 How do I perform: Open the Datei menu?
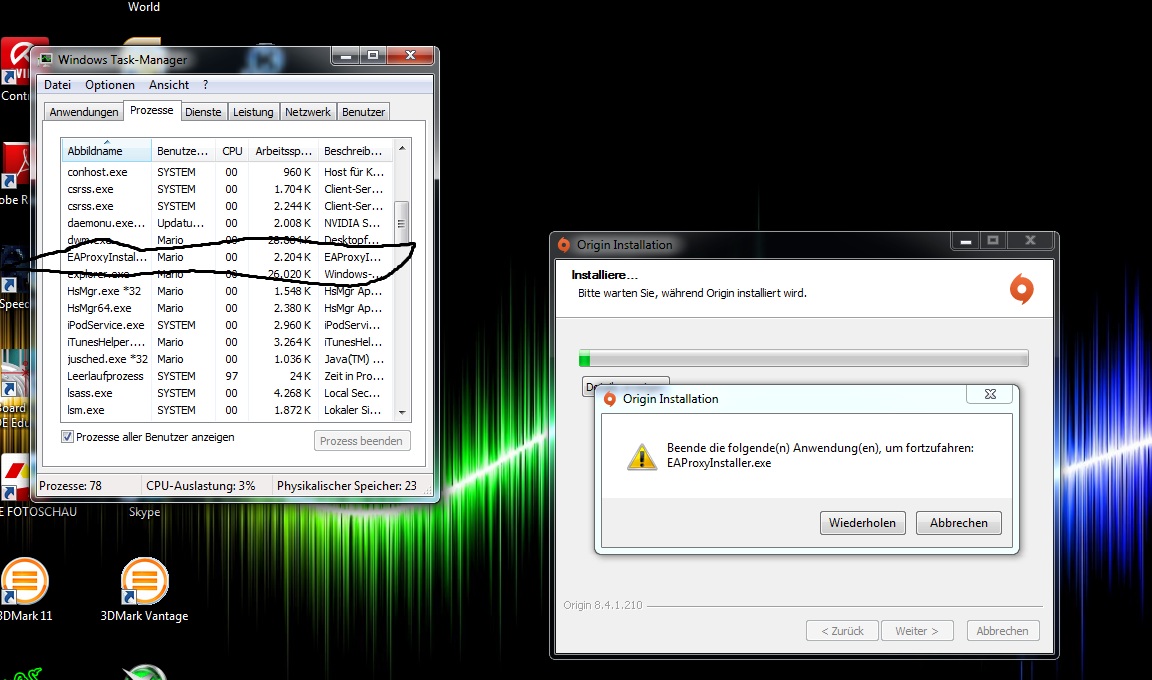tap(57, 84)
